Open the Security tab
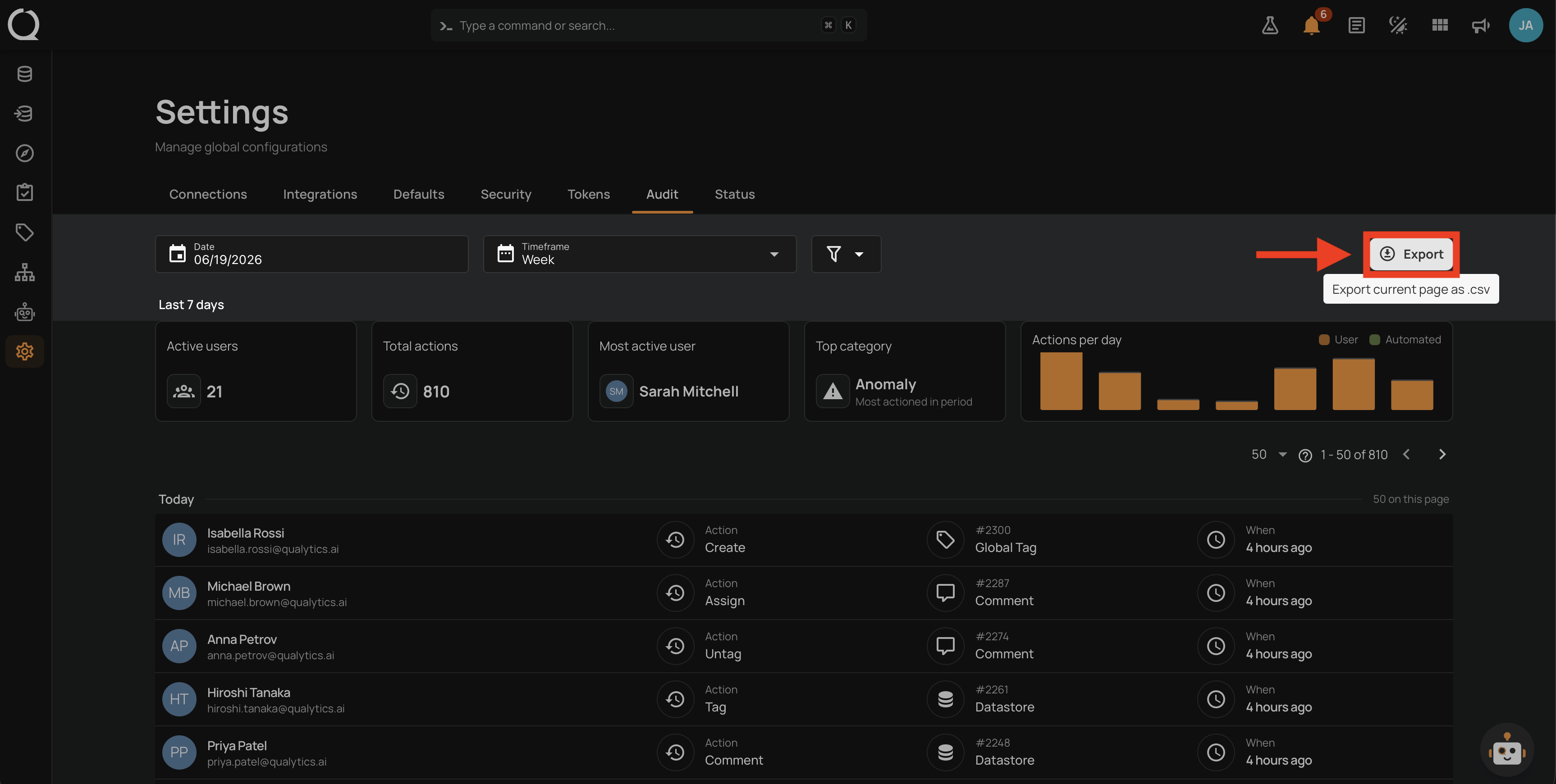 click(506, 194)
